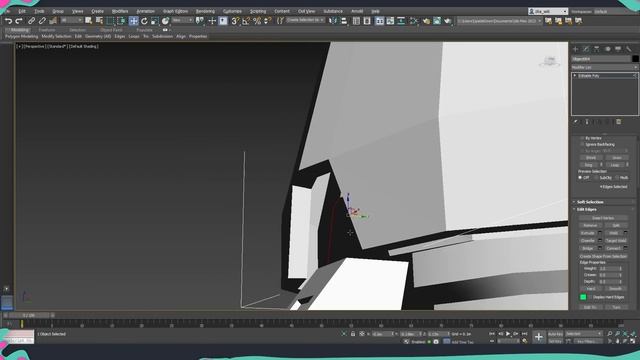Enable the By Vertex checkbox
This screenshot has height=360, width=640.
pos(582,138)
